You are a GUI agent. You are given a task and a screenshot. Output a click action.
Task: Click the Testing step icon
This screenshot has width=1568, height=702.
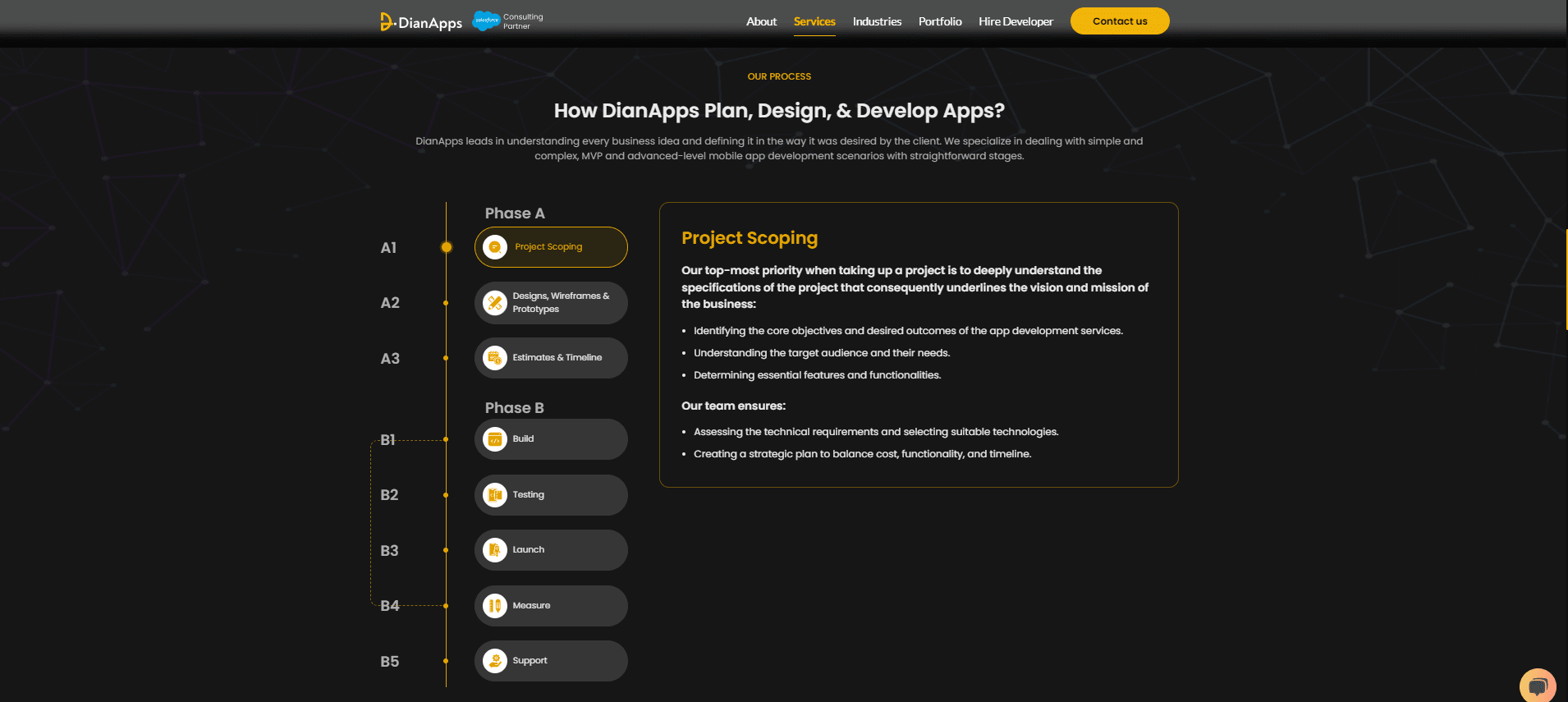[495, 495]
